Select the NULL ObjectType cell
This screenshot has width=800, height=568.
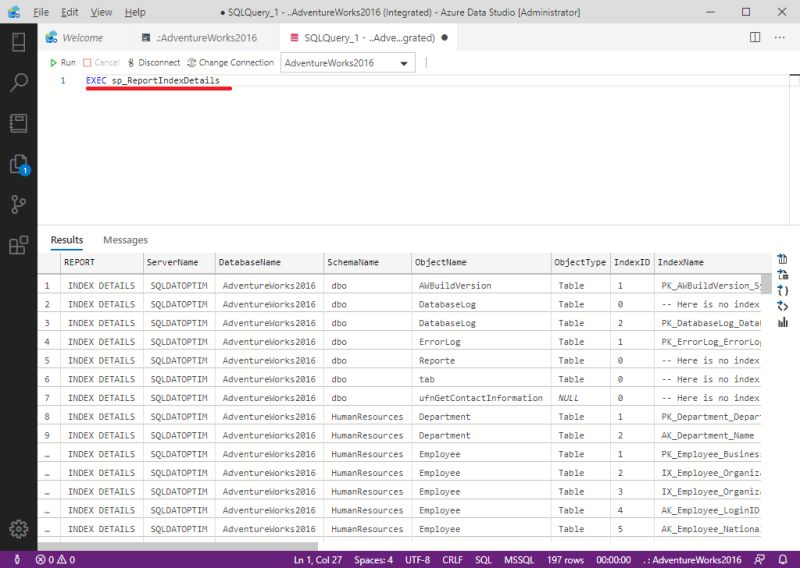pos(581,398)
